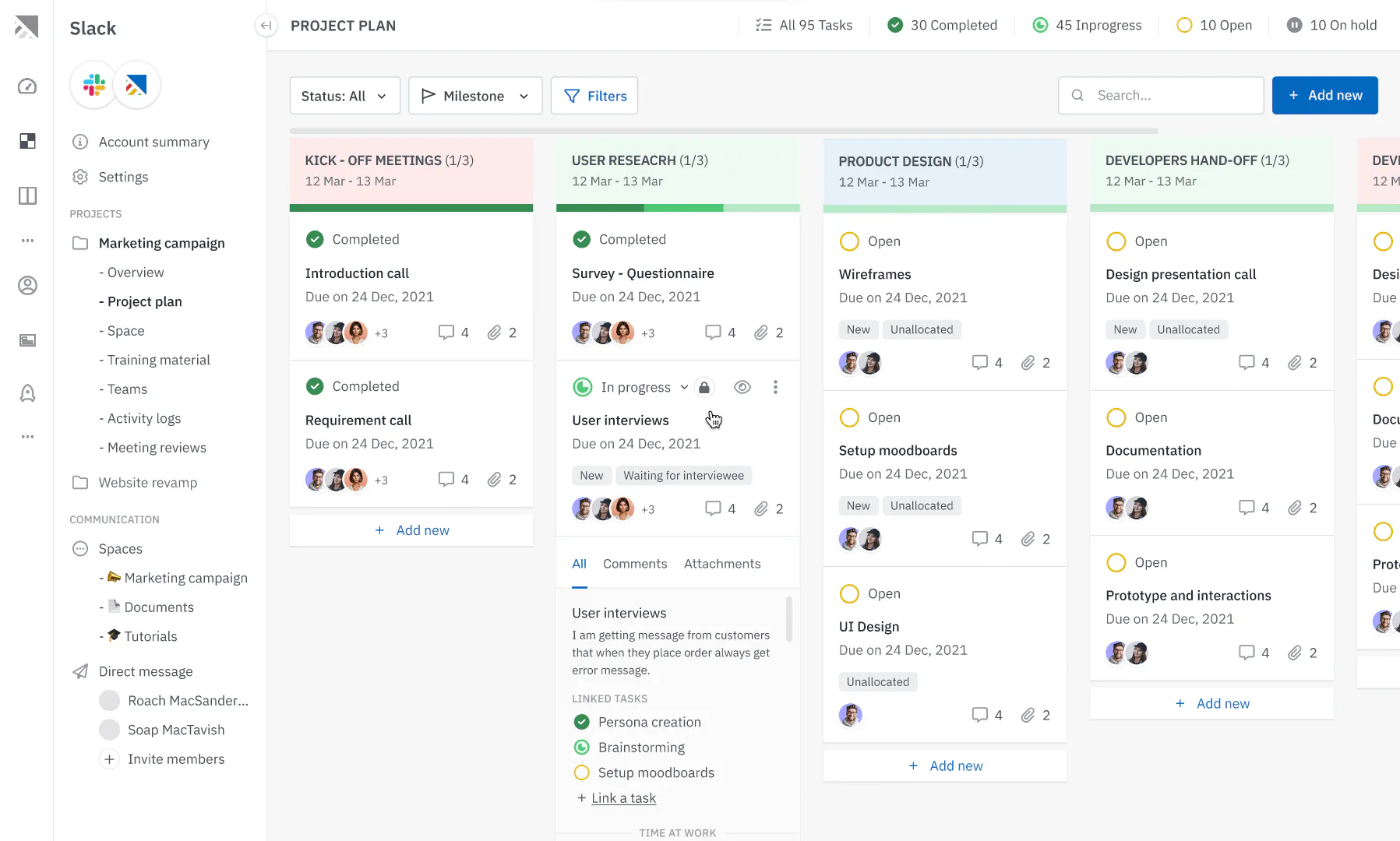1400x841 pixels.
Task: Click the newspaper icon in left rail
Action: [27, 340]
